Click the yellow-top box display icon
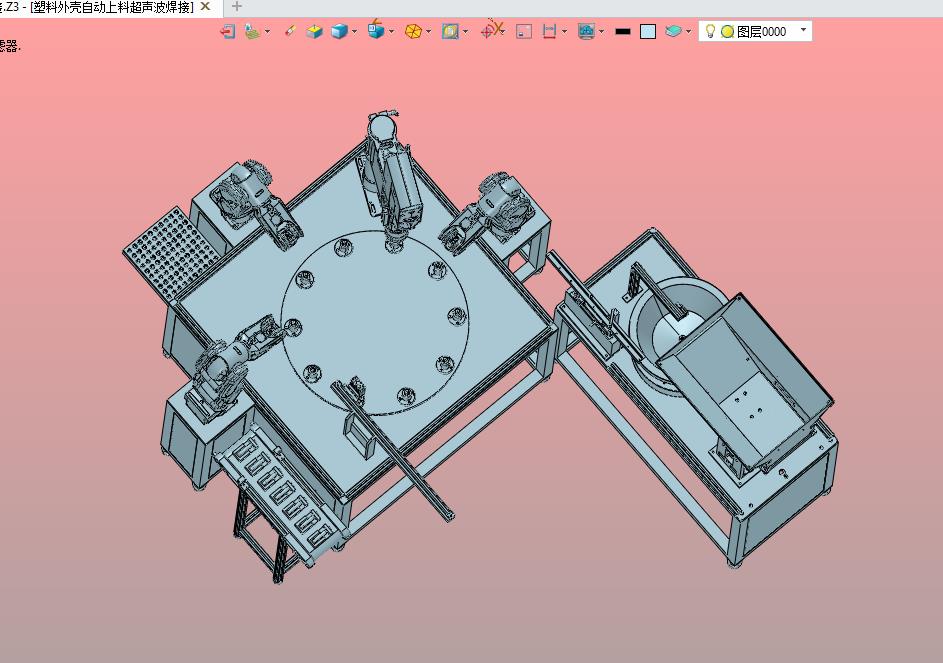 [314, 31]
